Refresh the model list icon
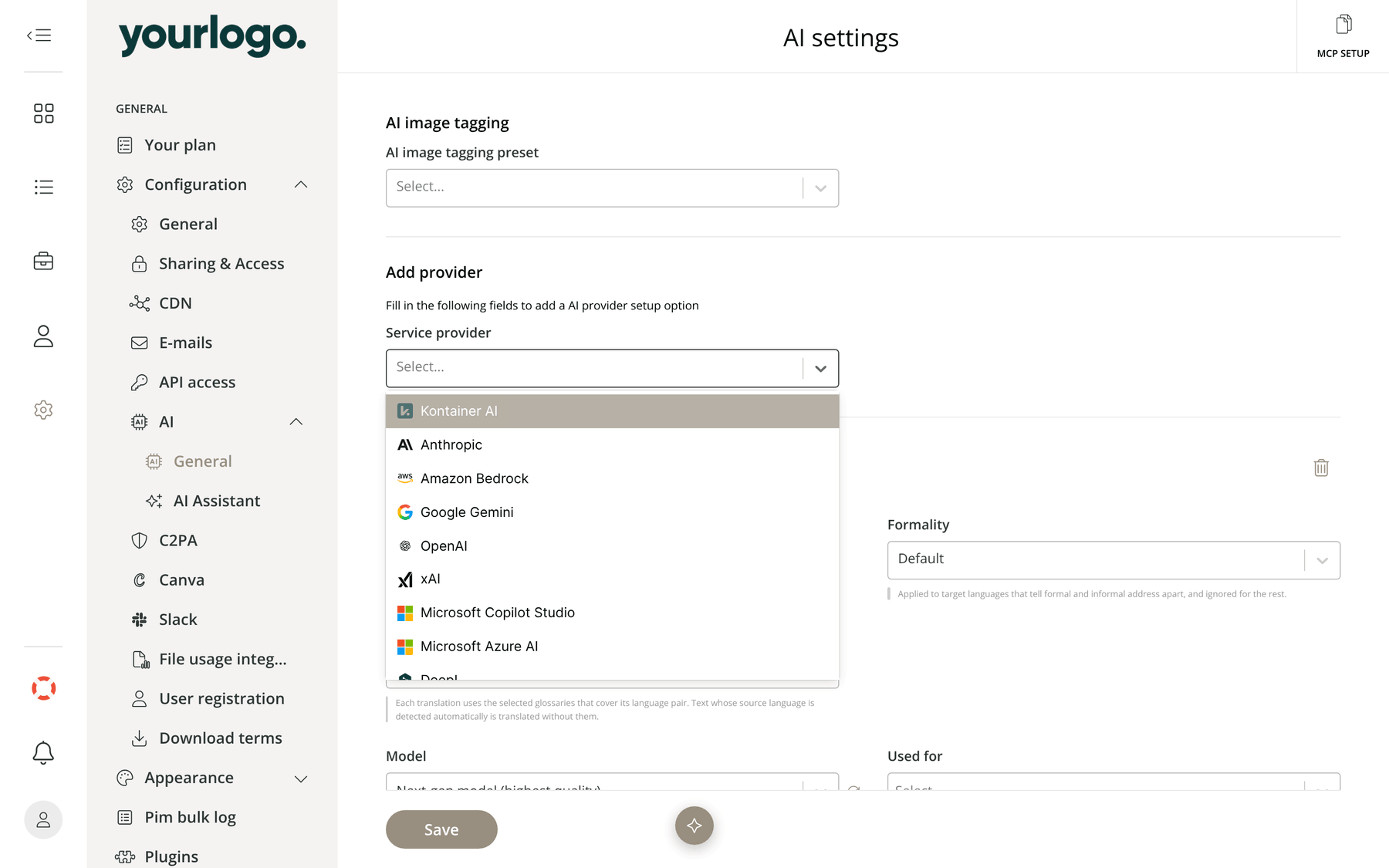 (854, 789)
